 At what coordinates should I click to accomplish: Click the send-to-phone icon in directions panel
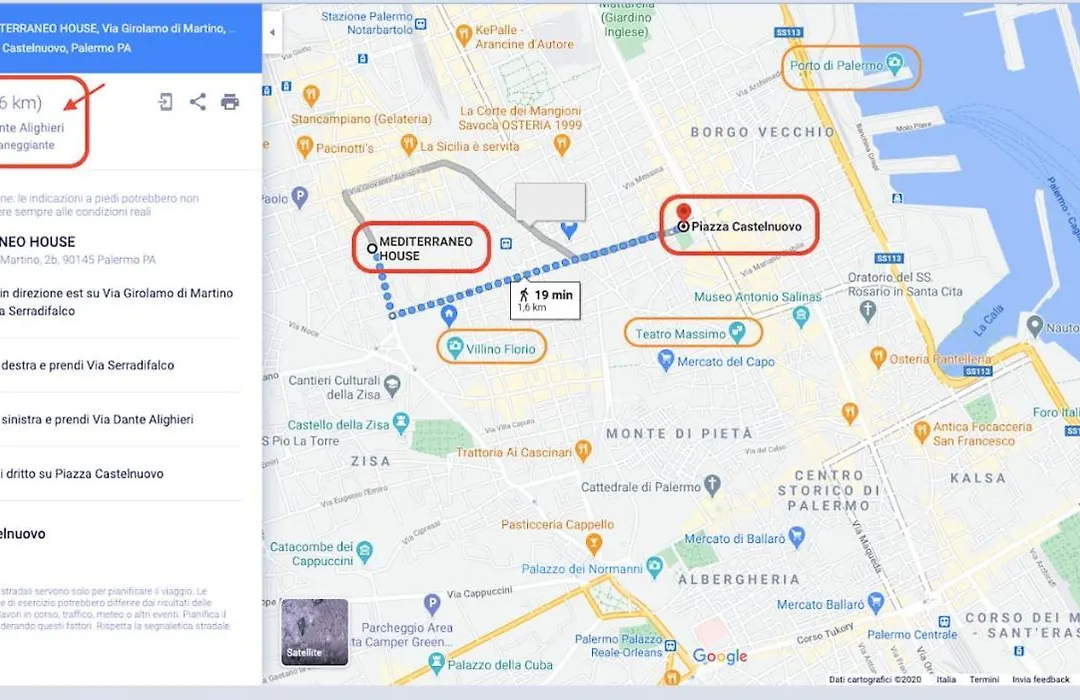[x=165, y=102]
